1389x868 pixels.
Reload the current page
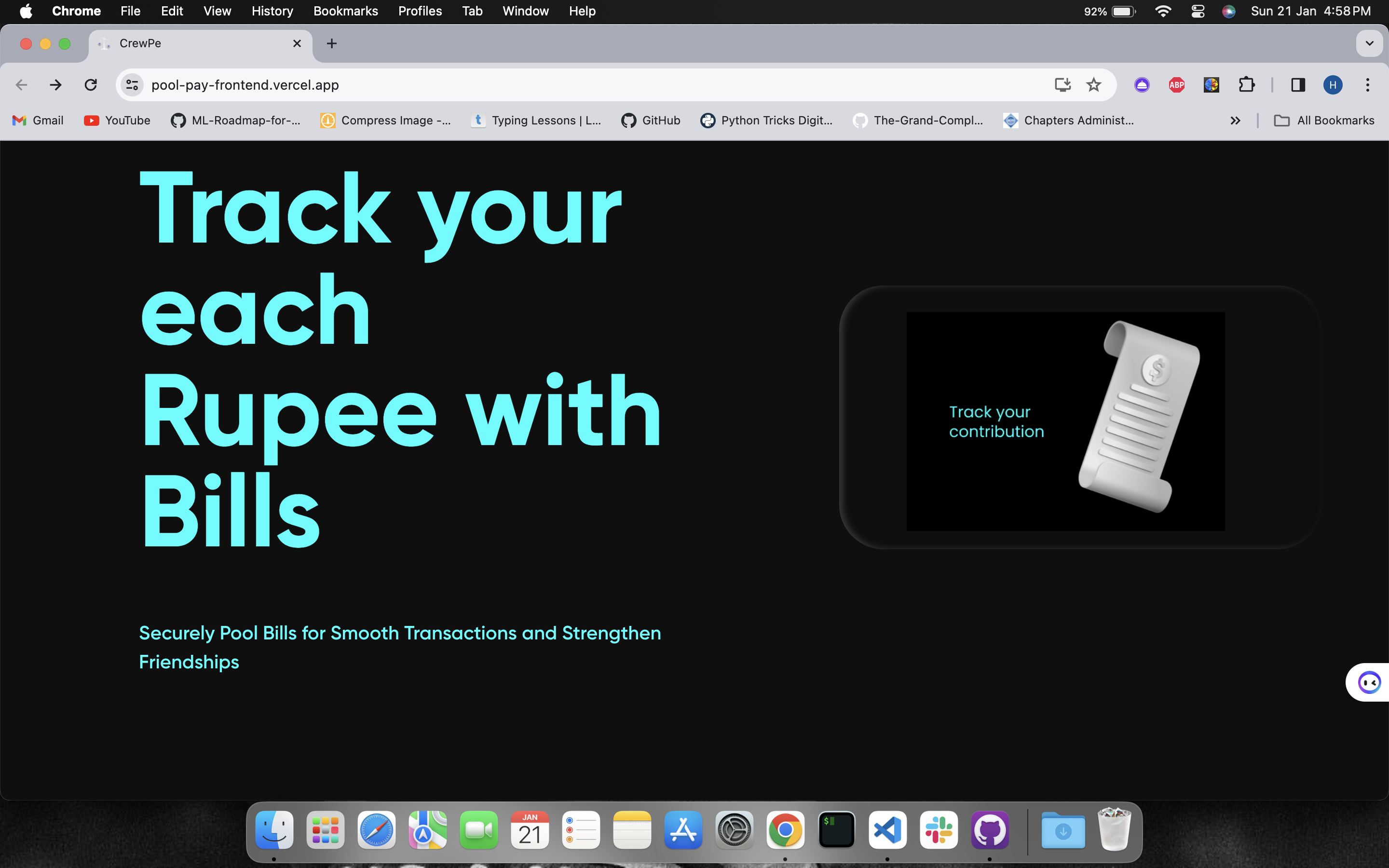coord(91,85)
